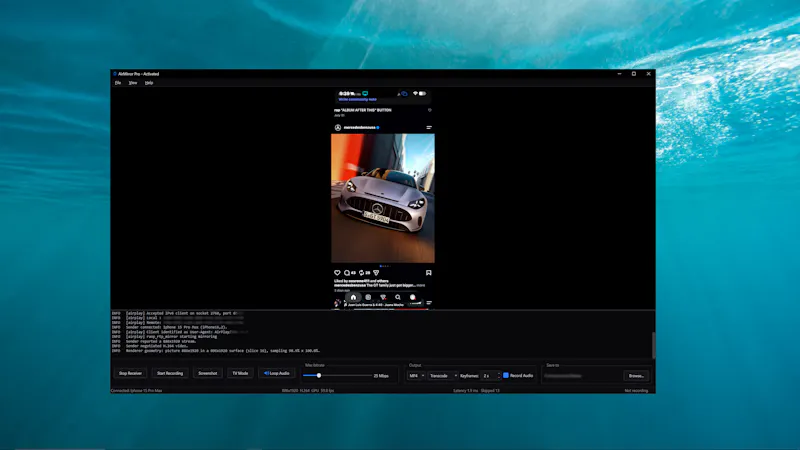Open the profile icon in the bottom bar
Viewport: 800px width, 450px height.
click(413, 297)
